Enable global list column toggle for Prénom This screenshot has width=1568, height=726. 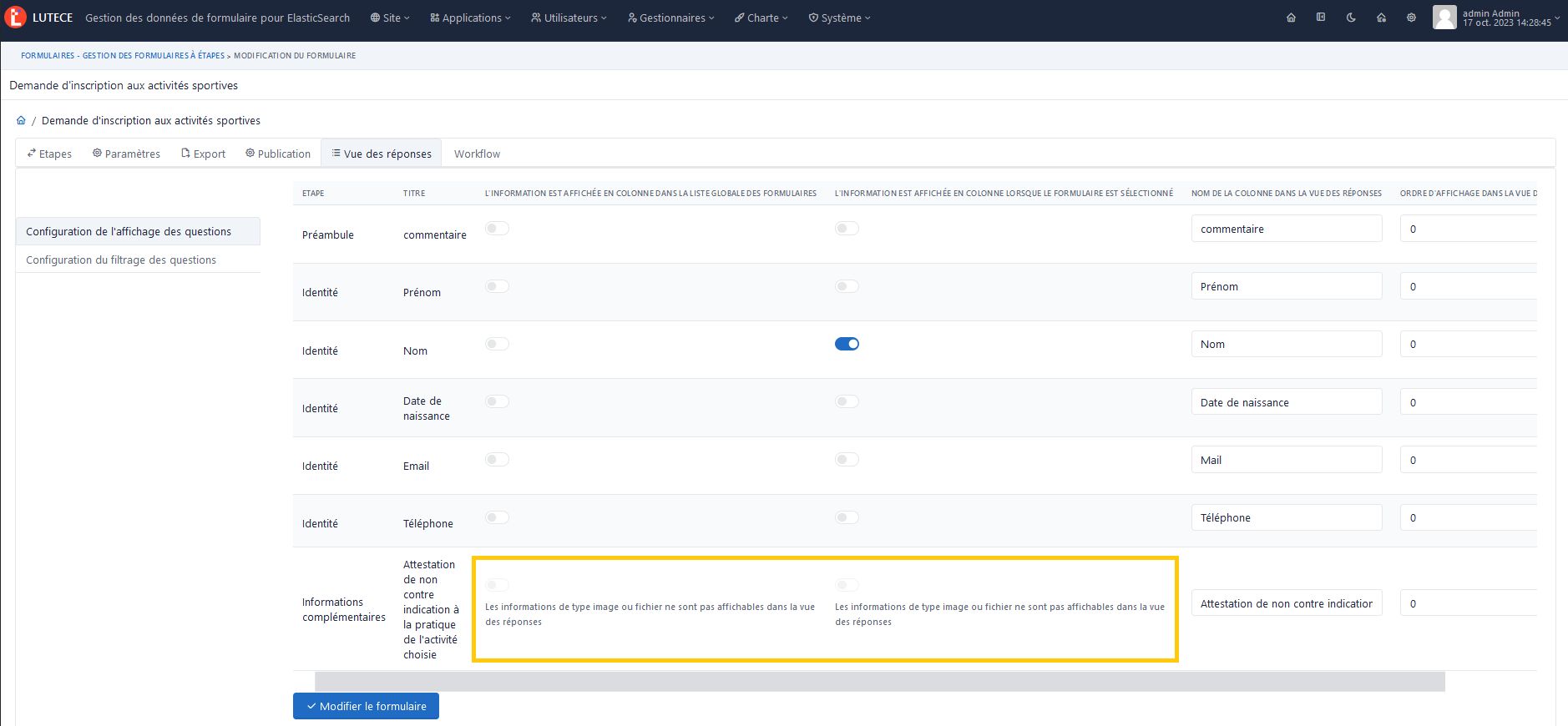[497, 286]
